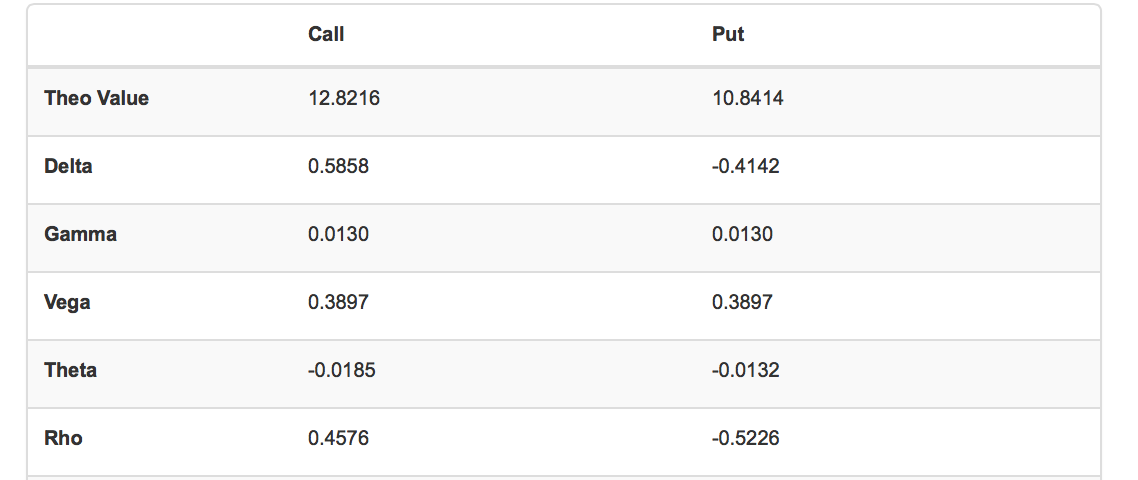Click the Call Rho value 0.4576
The height and width of the screenshot is (480, 1138).
[339, 438]
